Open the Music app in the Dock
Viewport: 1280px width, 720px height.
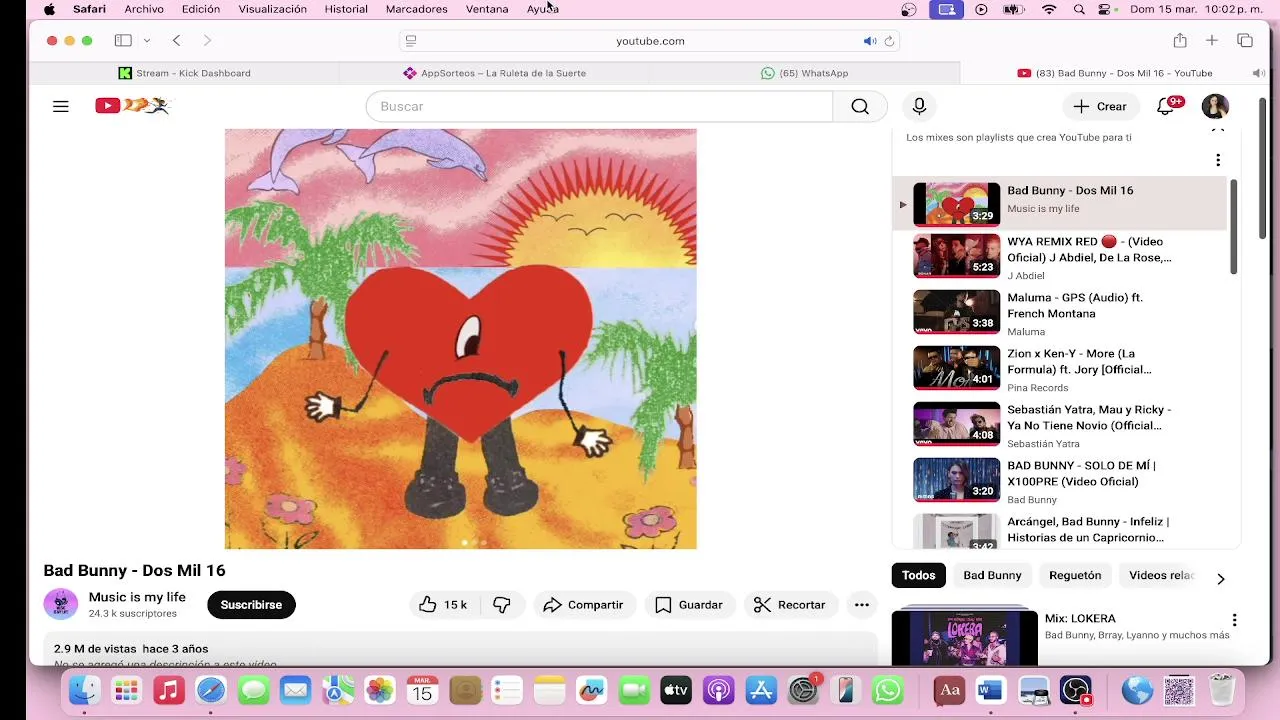coord(169,690)
